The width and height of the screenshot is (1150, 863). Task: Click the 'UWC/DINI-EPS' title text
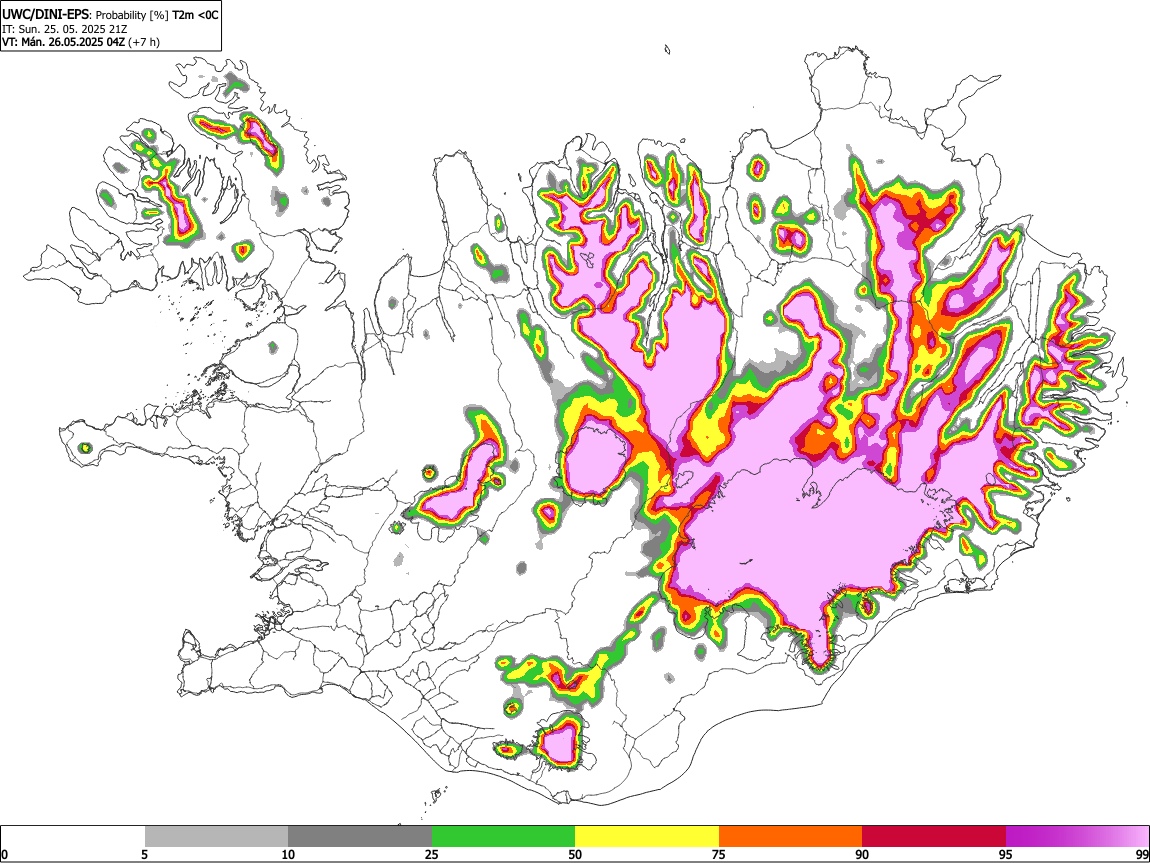46,15
